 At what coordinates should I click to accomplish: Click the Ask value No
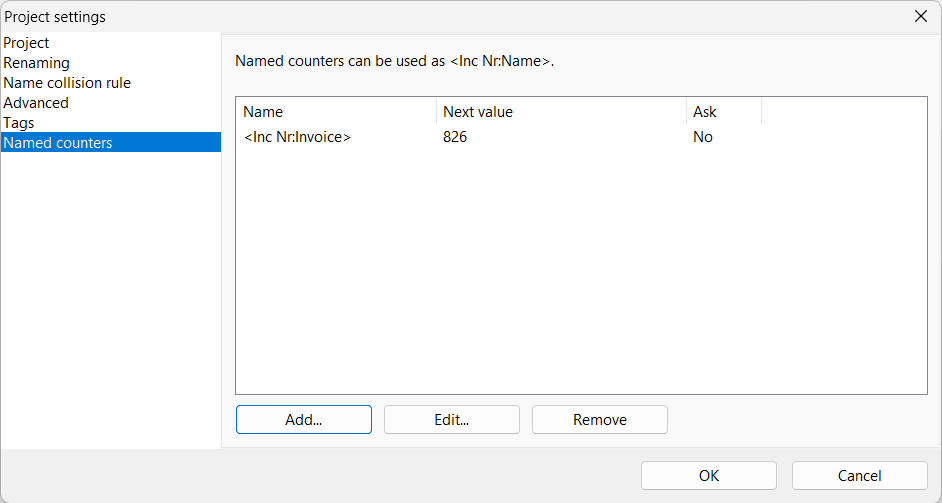click(x=703, y=137)
